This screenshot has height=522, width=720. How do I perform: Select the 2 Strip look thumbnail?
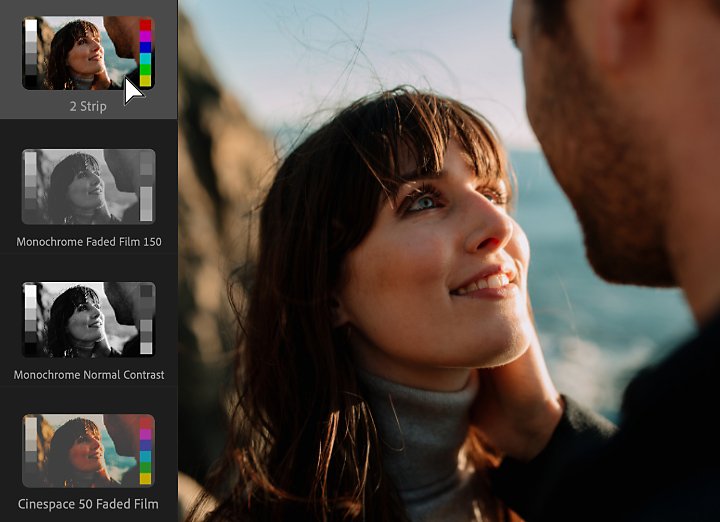click(x=88, y=53)
